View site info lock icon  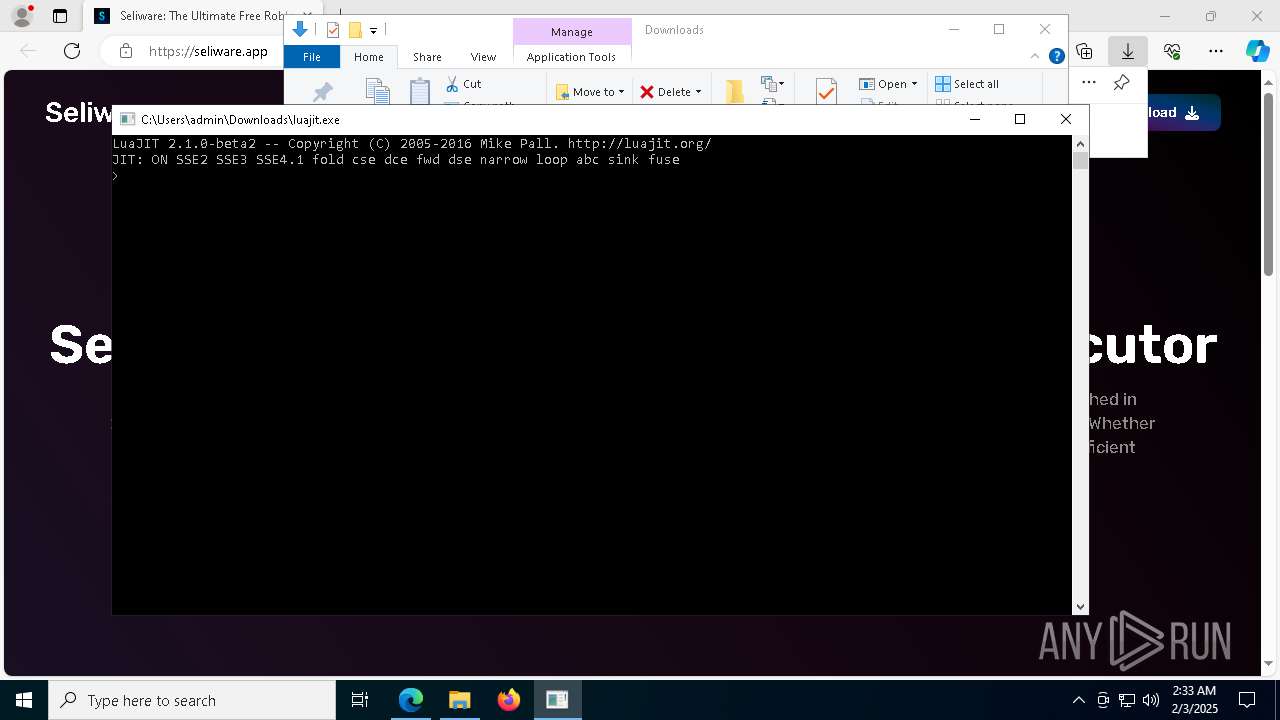(126, 51)
